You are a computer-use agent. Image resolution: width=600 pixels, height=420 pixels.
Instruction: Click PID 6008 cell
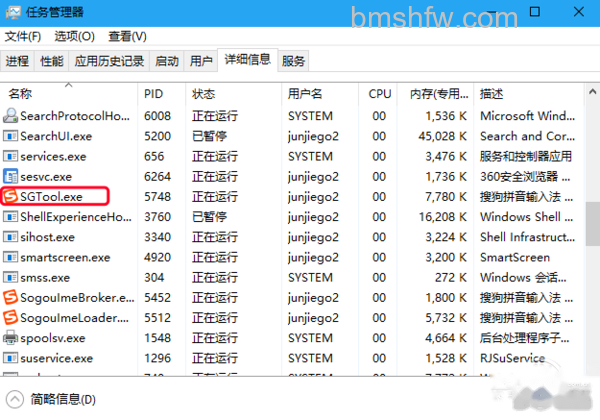point(157,116)
